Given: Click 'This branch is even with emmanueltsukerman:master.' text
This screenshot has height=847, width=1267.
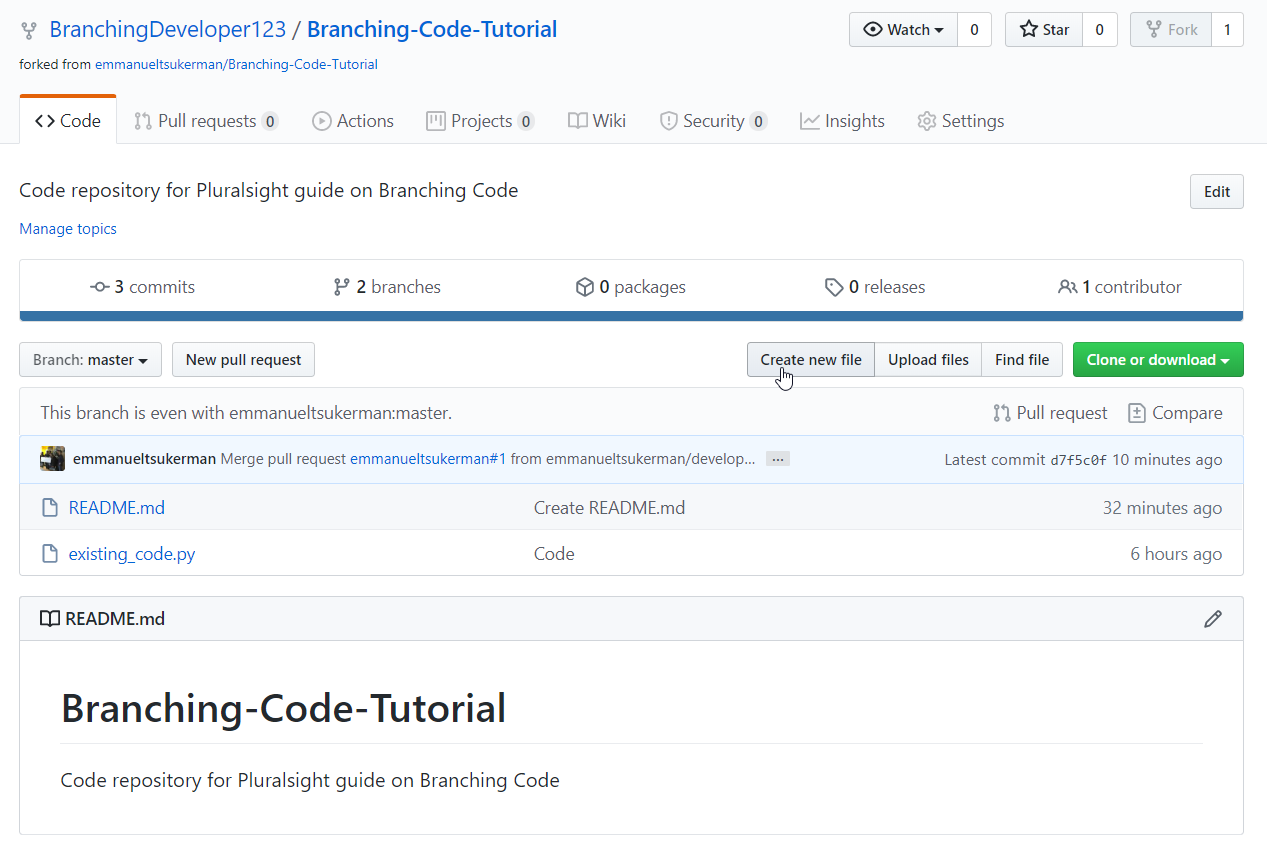Looking at the screenshot, I should (246, 413).
